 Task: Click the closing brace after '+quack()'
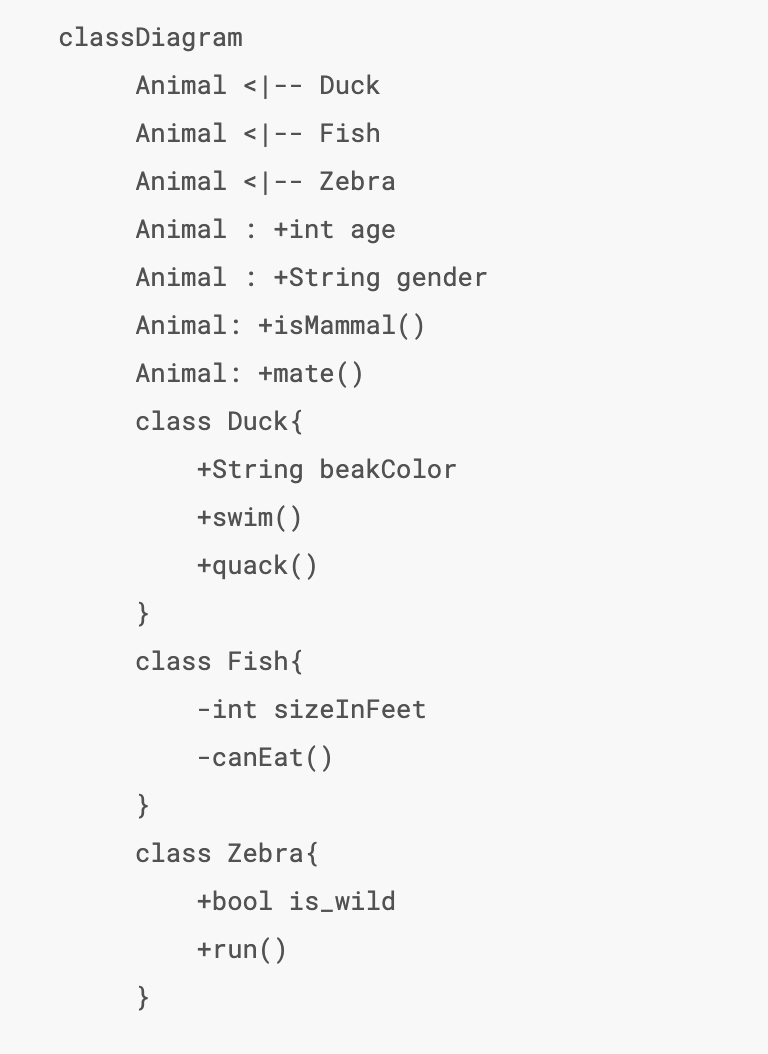pos(143,613)
